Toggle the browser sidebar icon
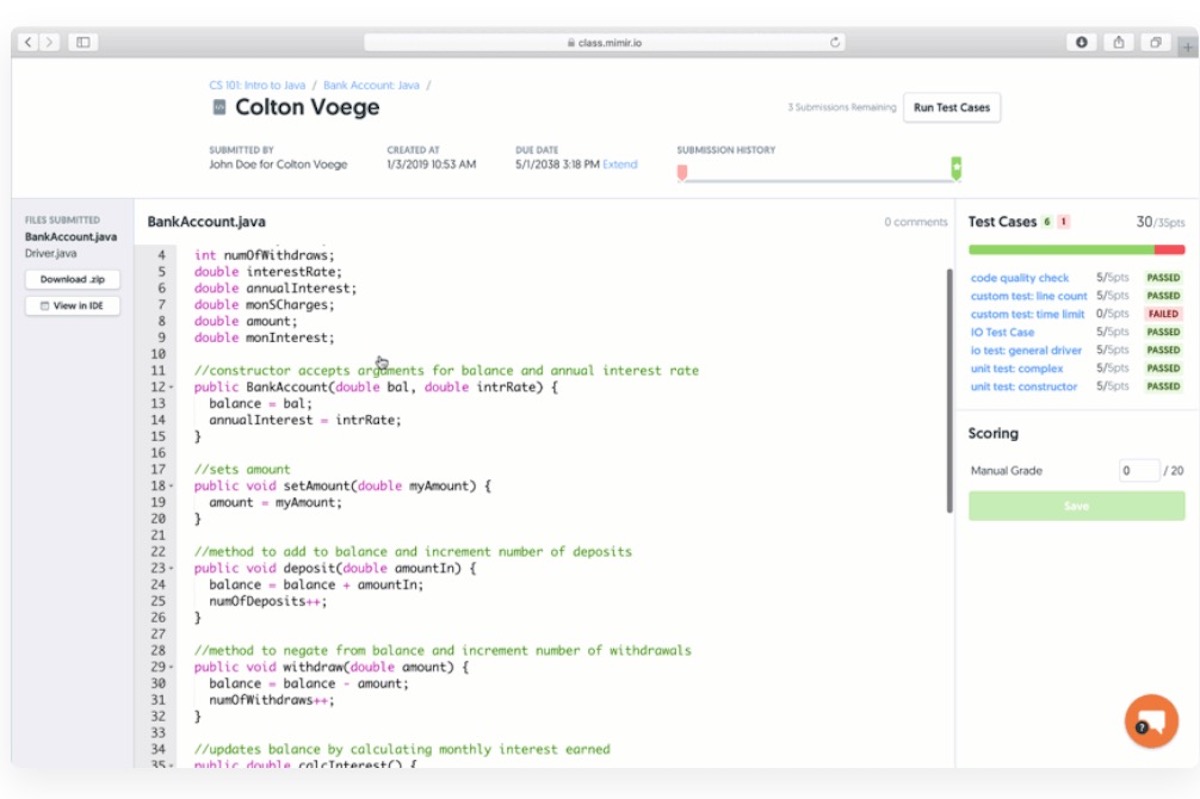 tap(83, 42)
